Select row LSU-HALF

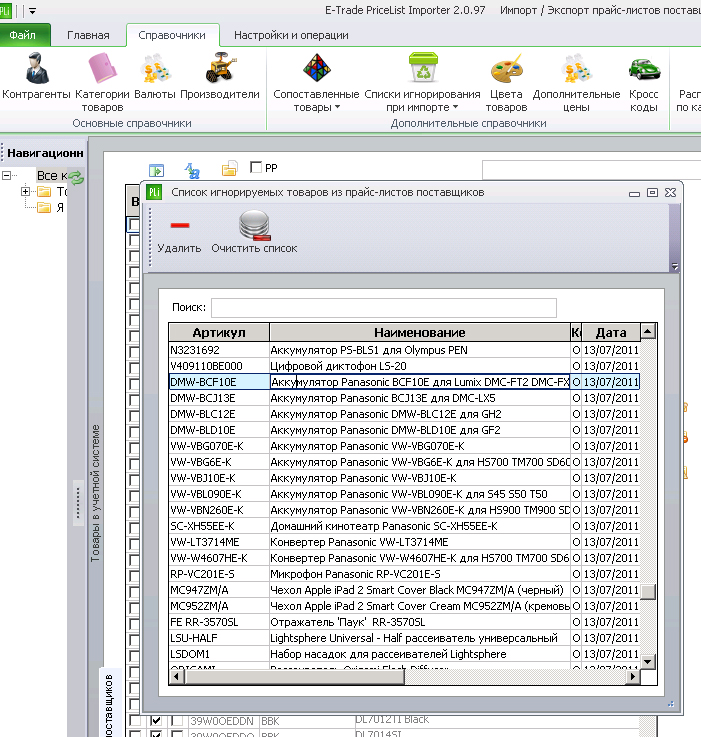[404, 638]
